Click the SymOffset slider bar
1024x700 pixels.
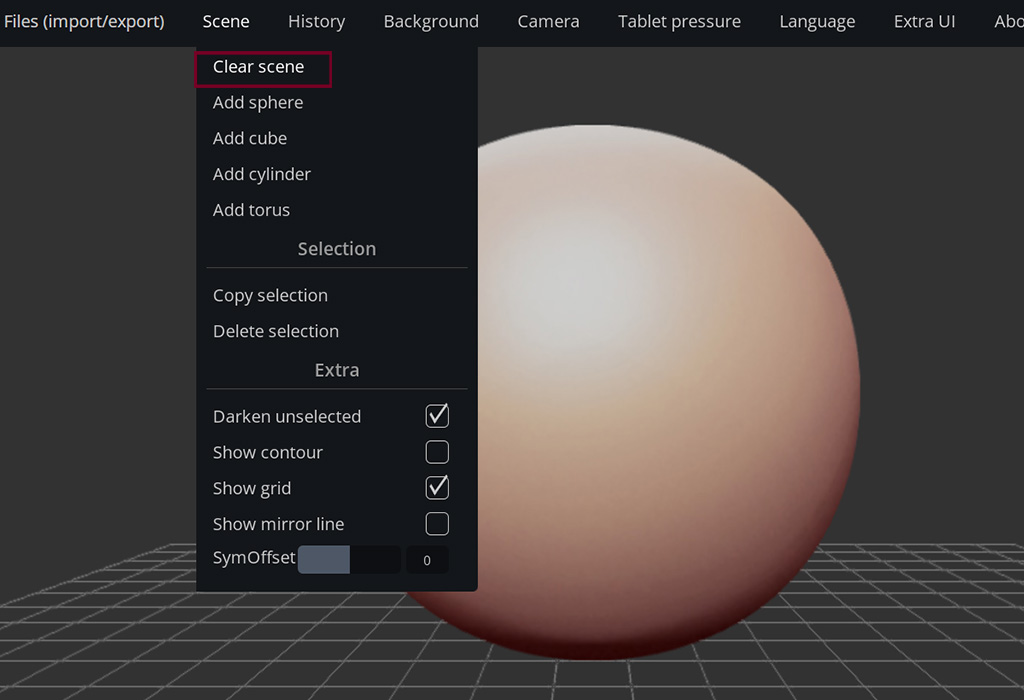[x=349, y=559]
